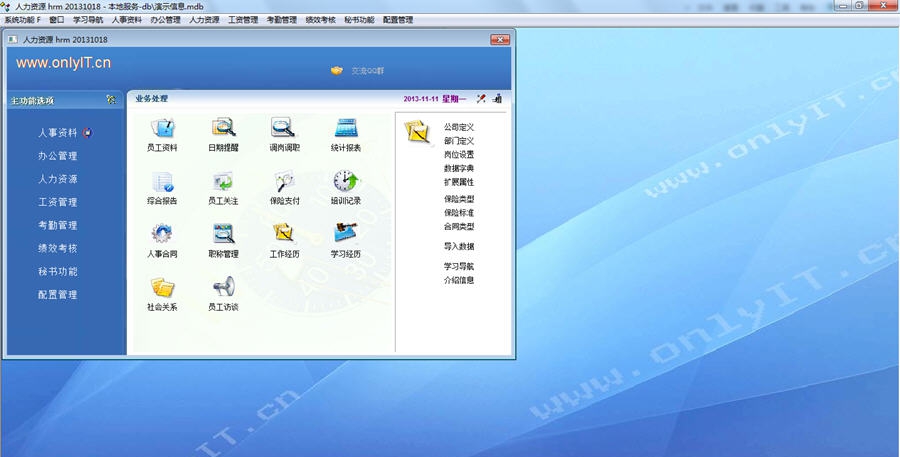The width and height of the screenshot is (900, 457).
Task: Click the inner window's title bar icon
Action: 13,40
